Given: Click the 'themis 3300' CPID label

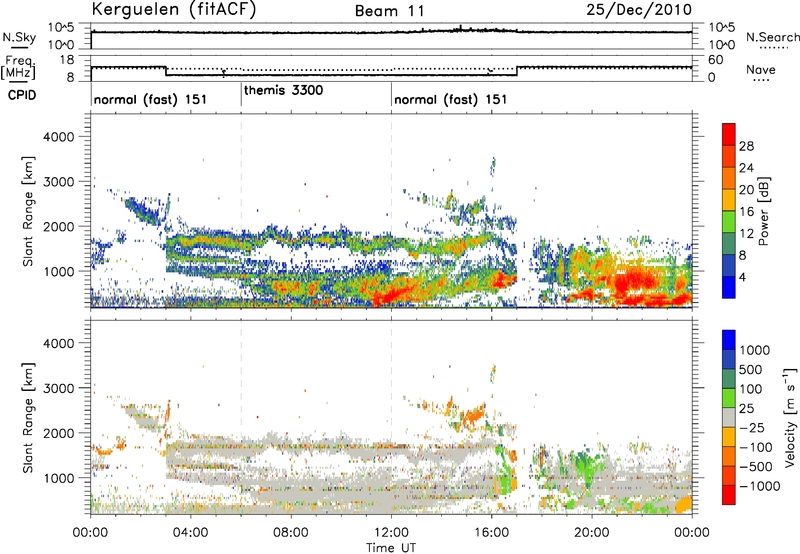Looking at the screenshot, I should (x=283, y=91).
